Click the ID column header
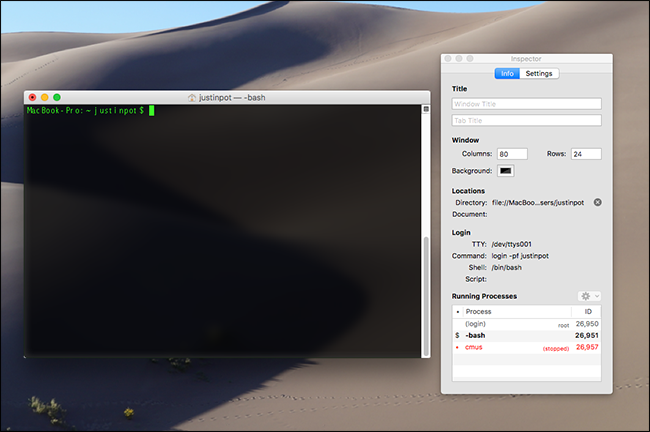 588,311
